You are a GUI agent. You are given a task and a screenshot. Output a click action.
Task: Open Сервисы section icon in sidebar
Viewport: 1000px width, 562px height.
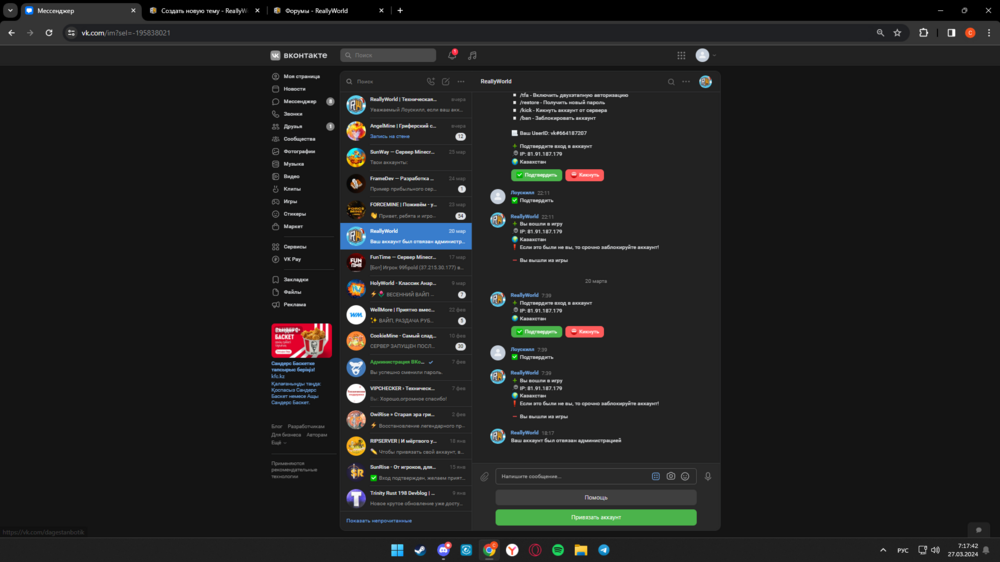(276, 247)
